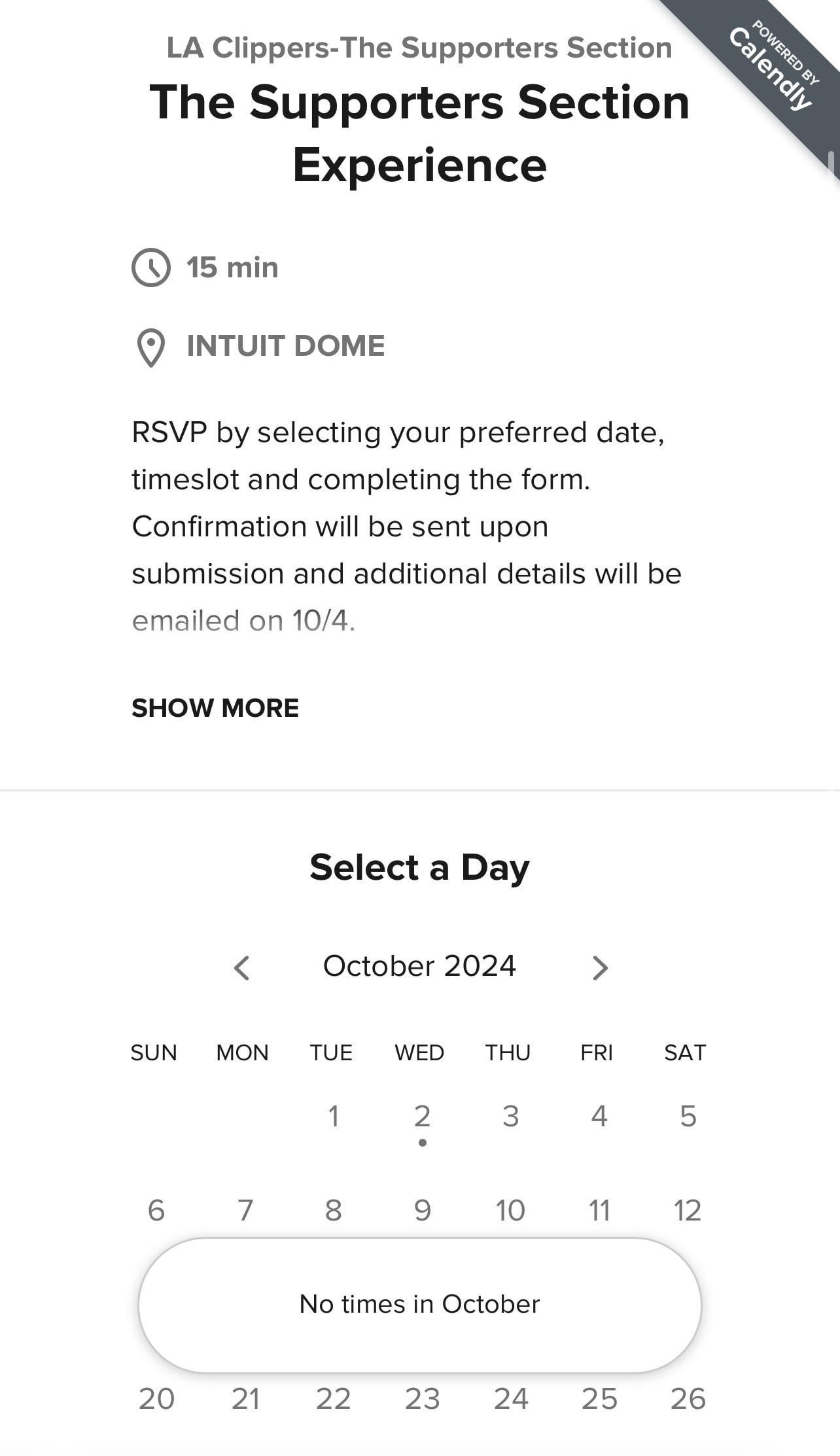Expand description with SHOW MORE
The height and width of the screenshot is (1456, 840).
pyautogui.click(x=215, y=708)
